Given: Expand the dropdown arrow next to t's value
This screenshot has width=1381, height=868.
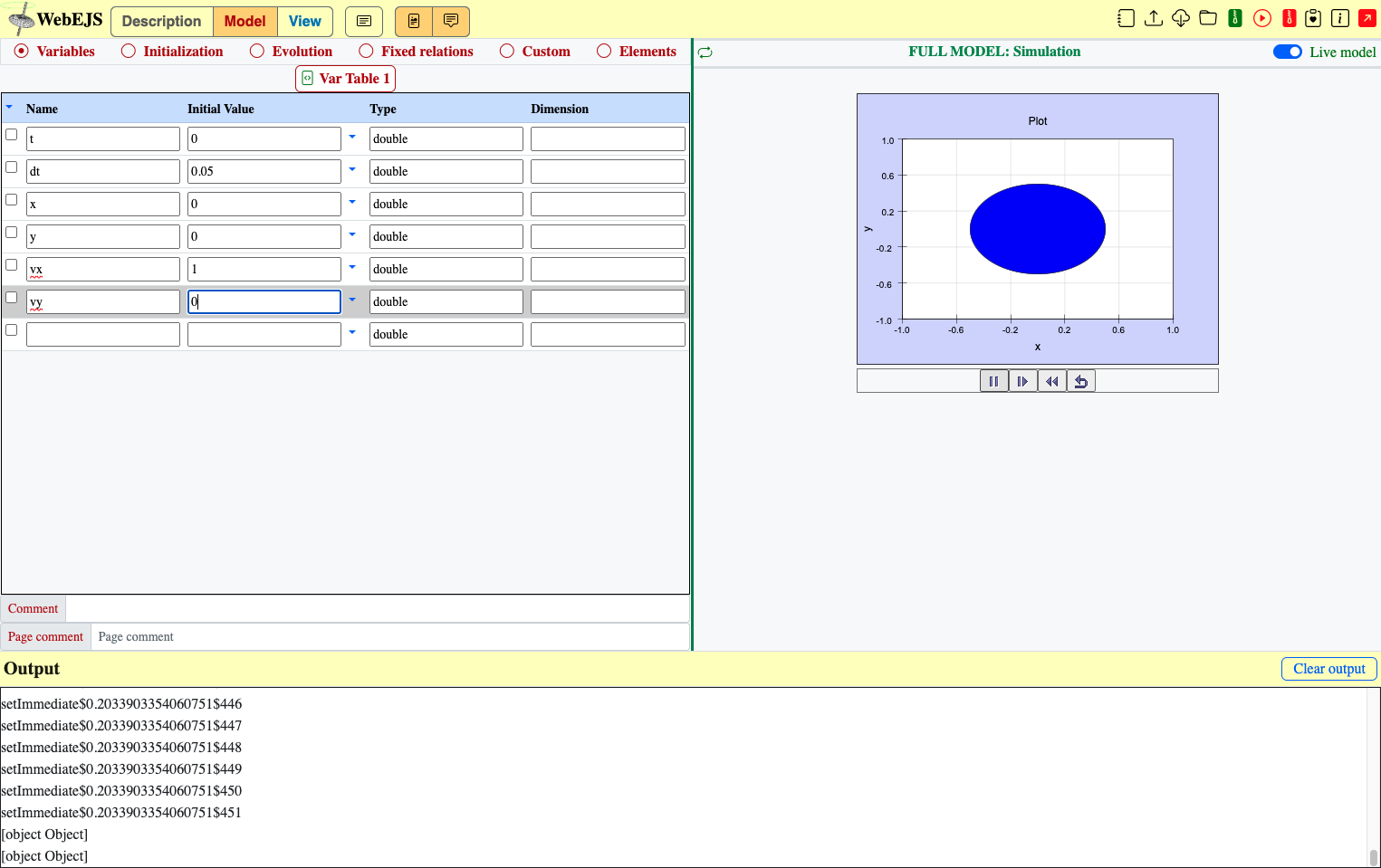Looking at the screenshot, I should pos(352,137).
